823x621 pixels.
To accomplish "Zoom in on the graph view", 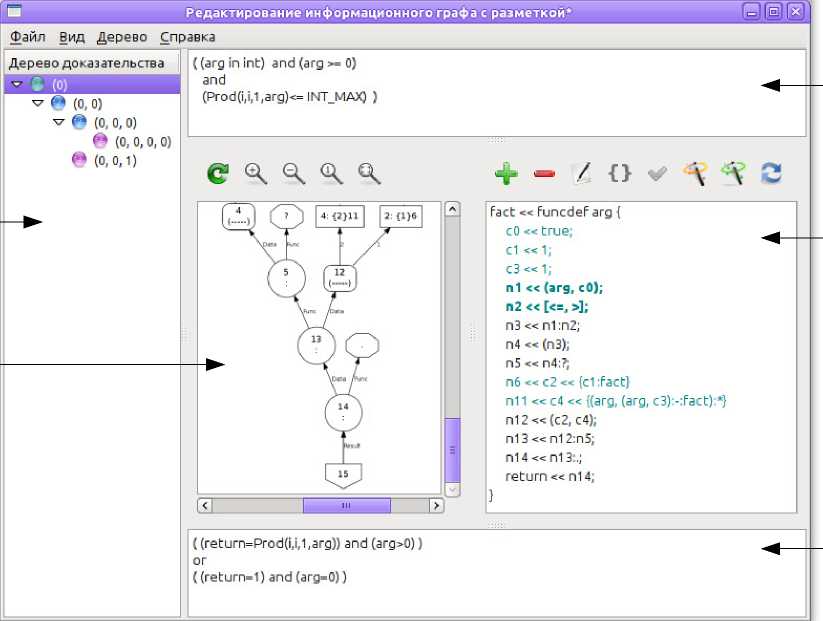I will (255, 174).
